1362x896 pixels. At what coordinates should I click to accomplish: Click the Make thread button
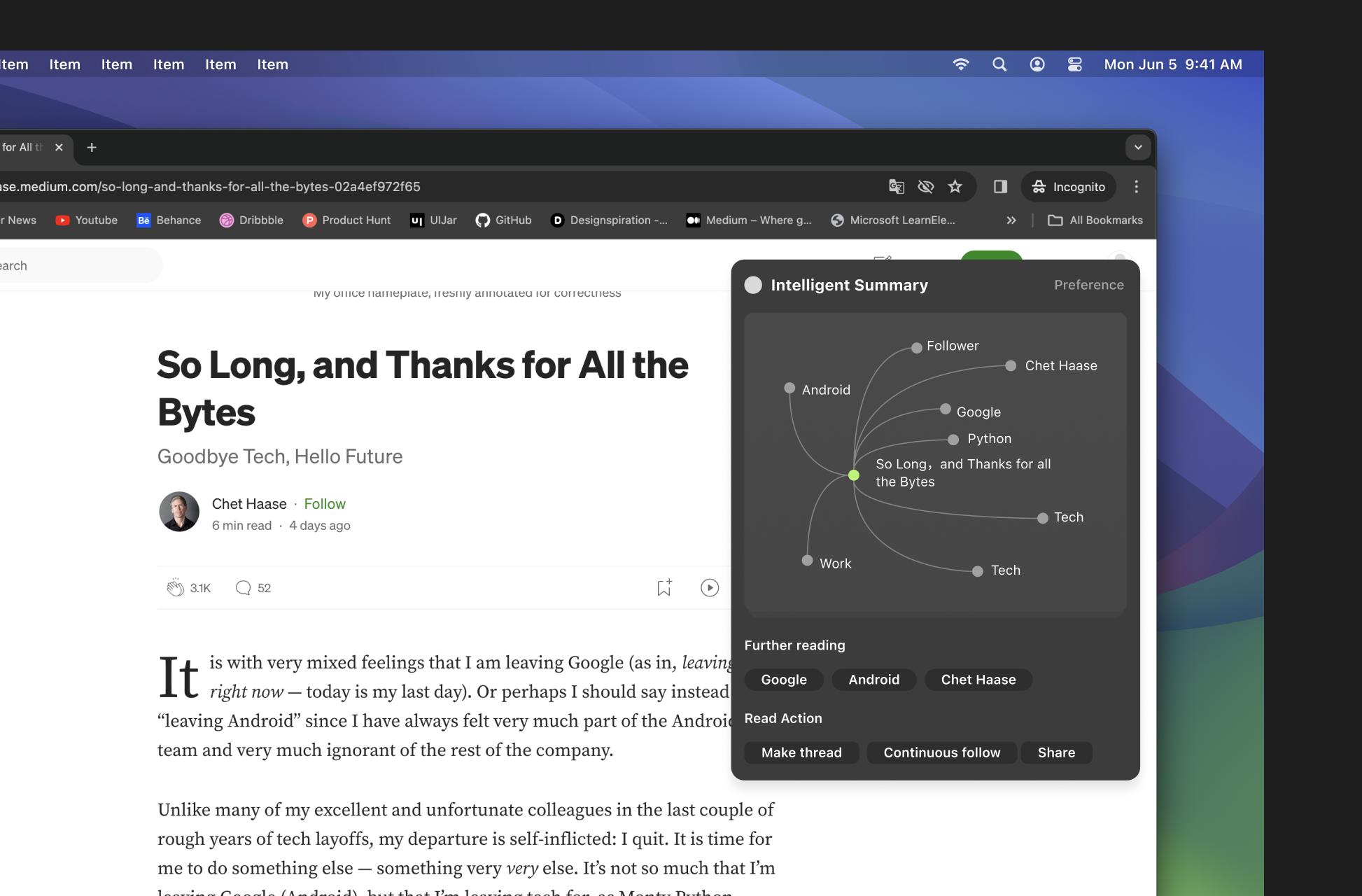click(801, 752)
